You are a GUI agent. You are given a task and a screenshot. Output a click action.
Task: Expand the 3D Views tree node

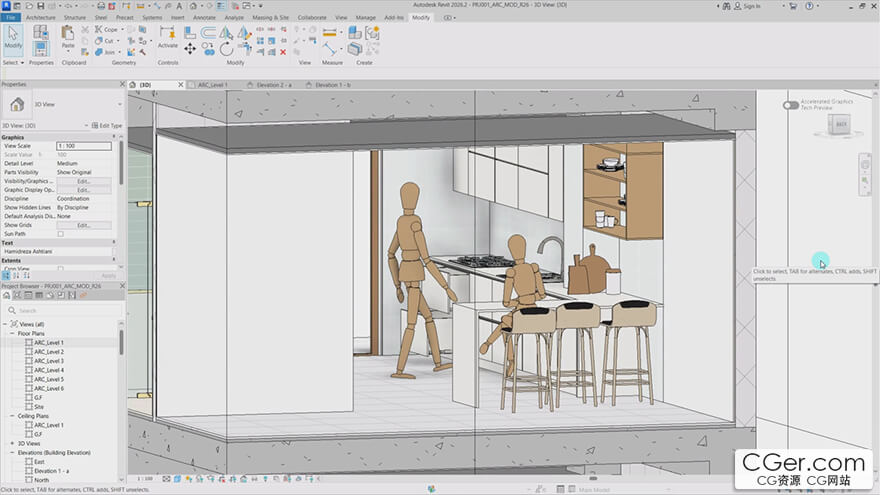coord(13,443)
